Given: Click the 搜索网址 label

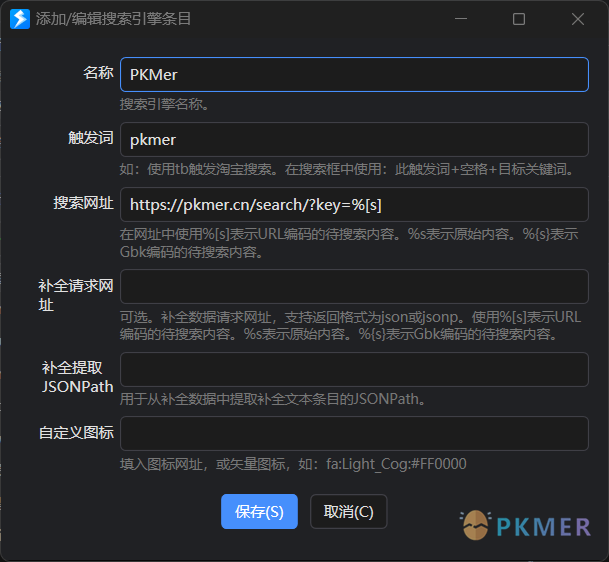Looking at the screenshot, I should click(84, 202).
